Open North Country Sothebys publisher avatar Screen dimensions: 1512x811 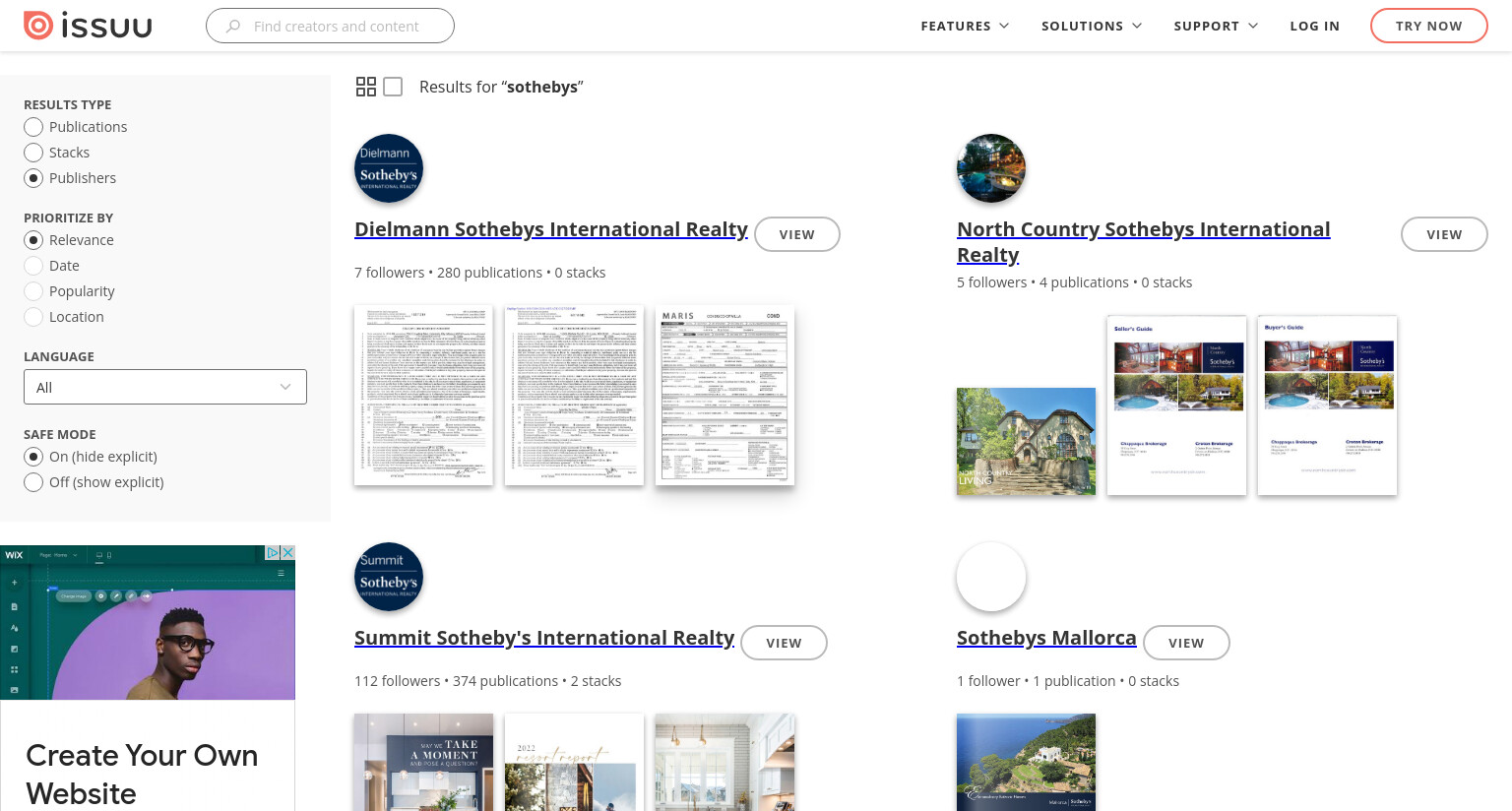click(x=991, y=168)
